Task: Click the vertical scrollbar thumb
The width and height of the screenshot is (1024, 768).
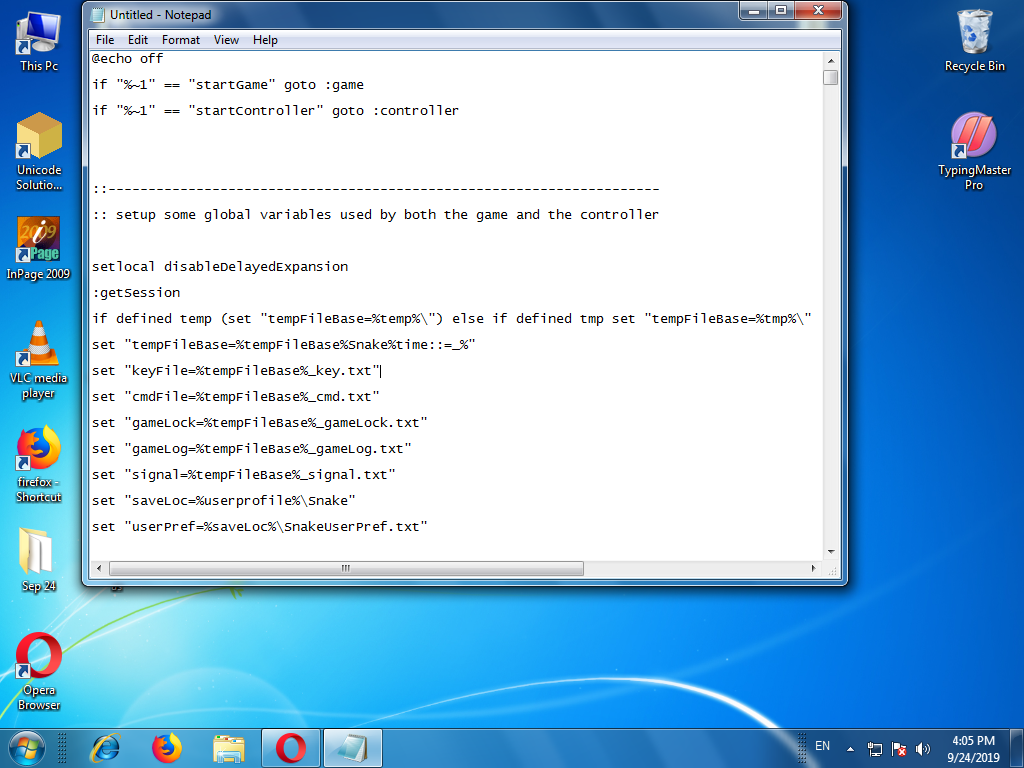Action: click(x=831, y=77)
